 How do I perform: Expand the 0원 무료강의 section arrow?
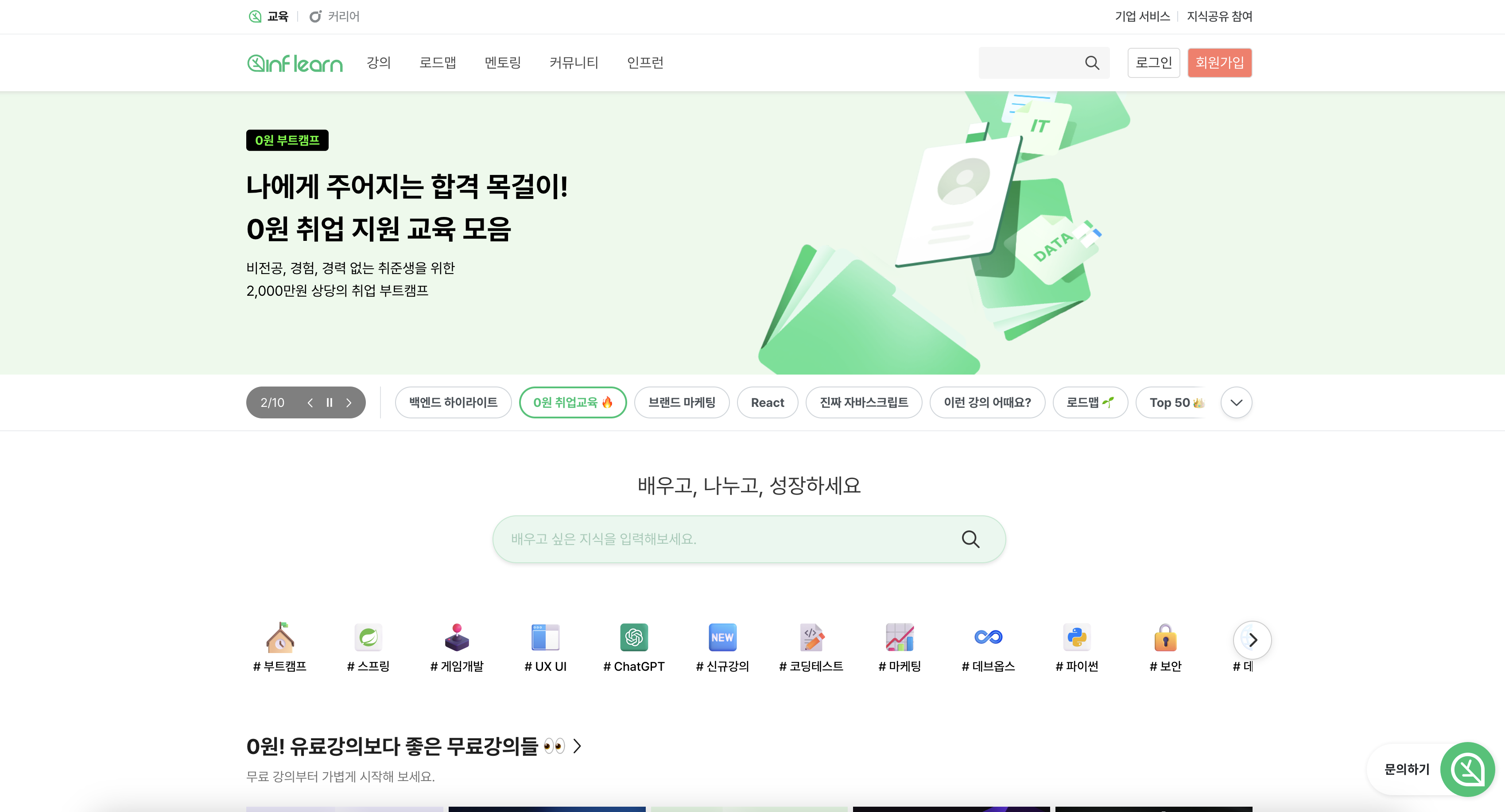[577, 746]
